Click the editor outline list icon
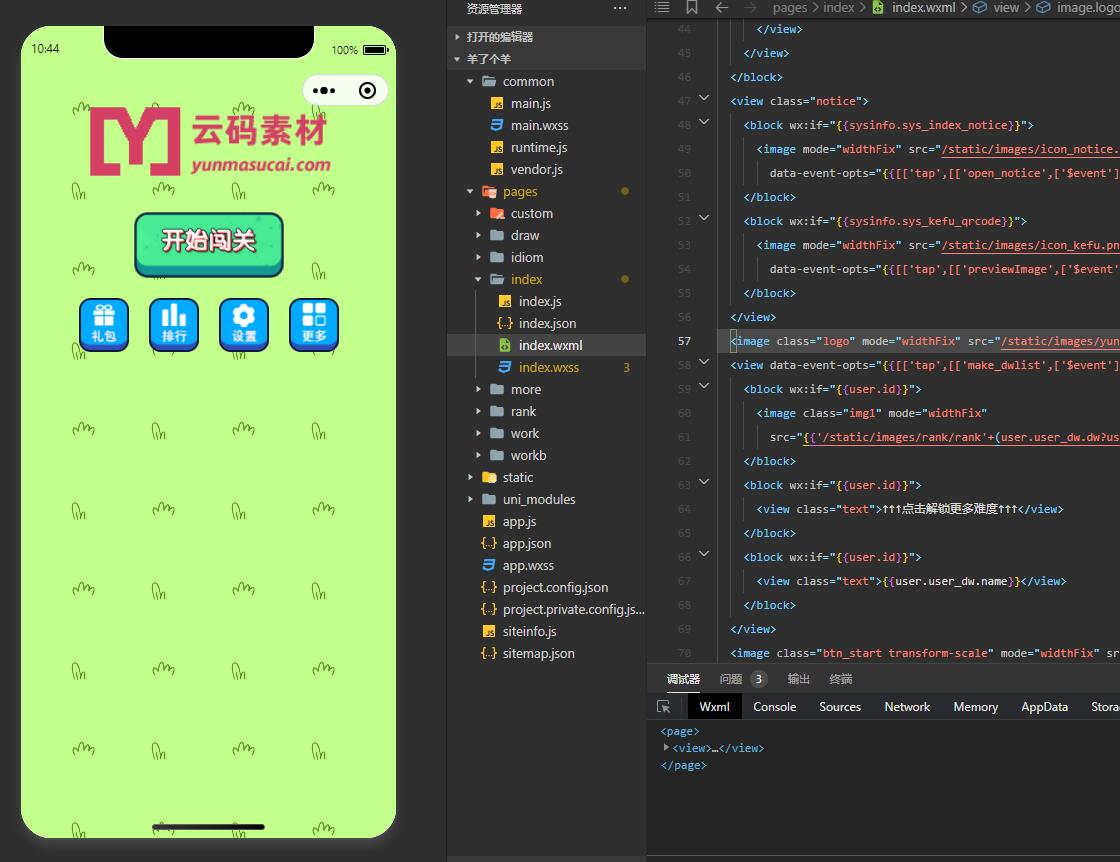 pos(661,7)
